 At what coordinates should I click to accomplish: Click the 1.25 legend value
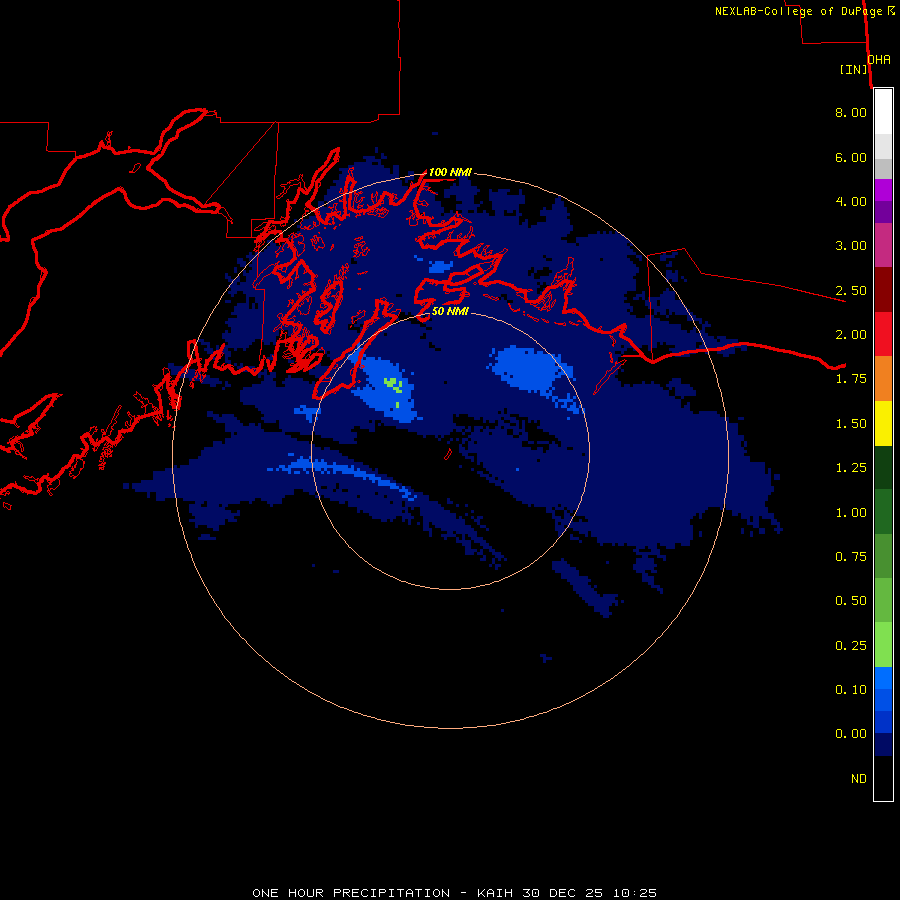[x=851, y=468]
